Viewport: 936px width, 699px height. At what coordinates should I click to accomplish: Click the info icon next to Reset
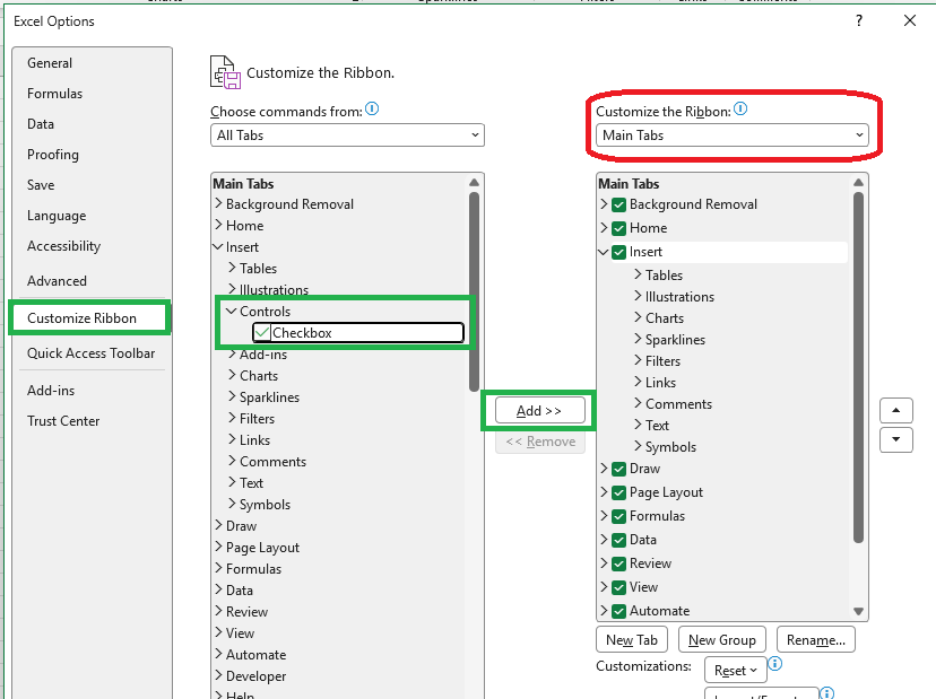(775, 663)
